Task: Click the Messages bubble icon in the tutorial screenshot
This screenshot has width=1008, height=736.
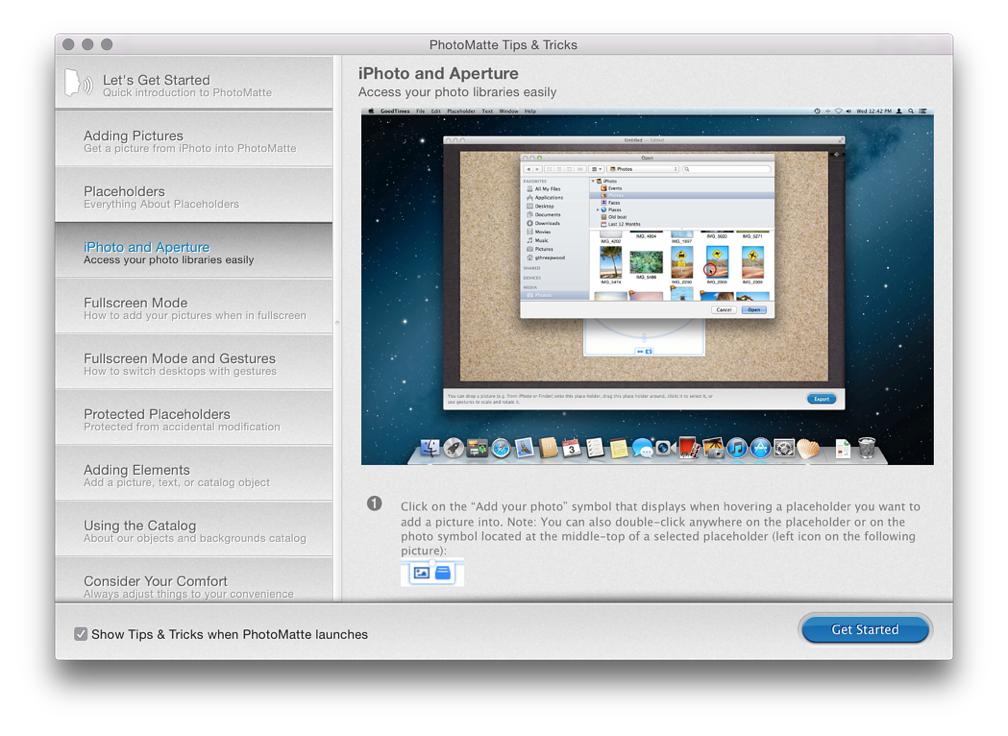Action: tap(642, 447)
